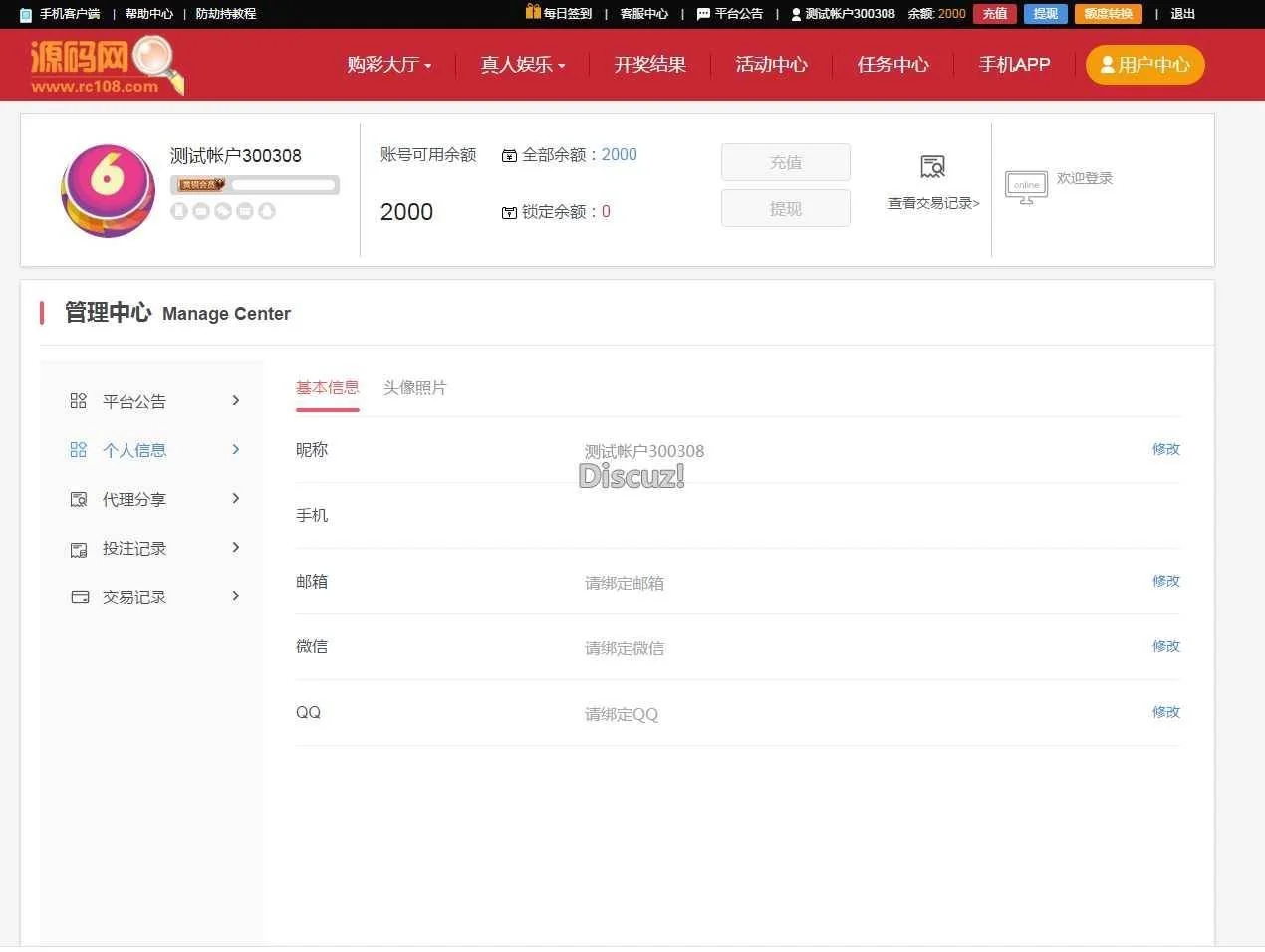Click the orange 用户中心 button

(x=1144, y=65)
